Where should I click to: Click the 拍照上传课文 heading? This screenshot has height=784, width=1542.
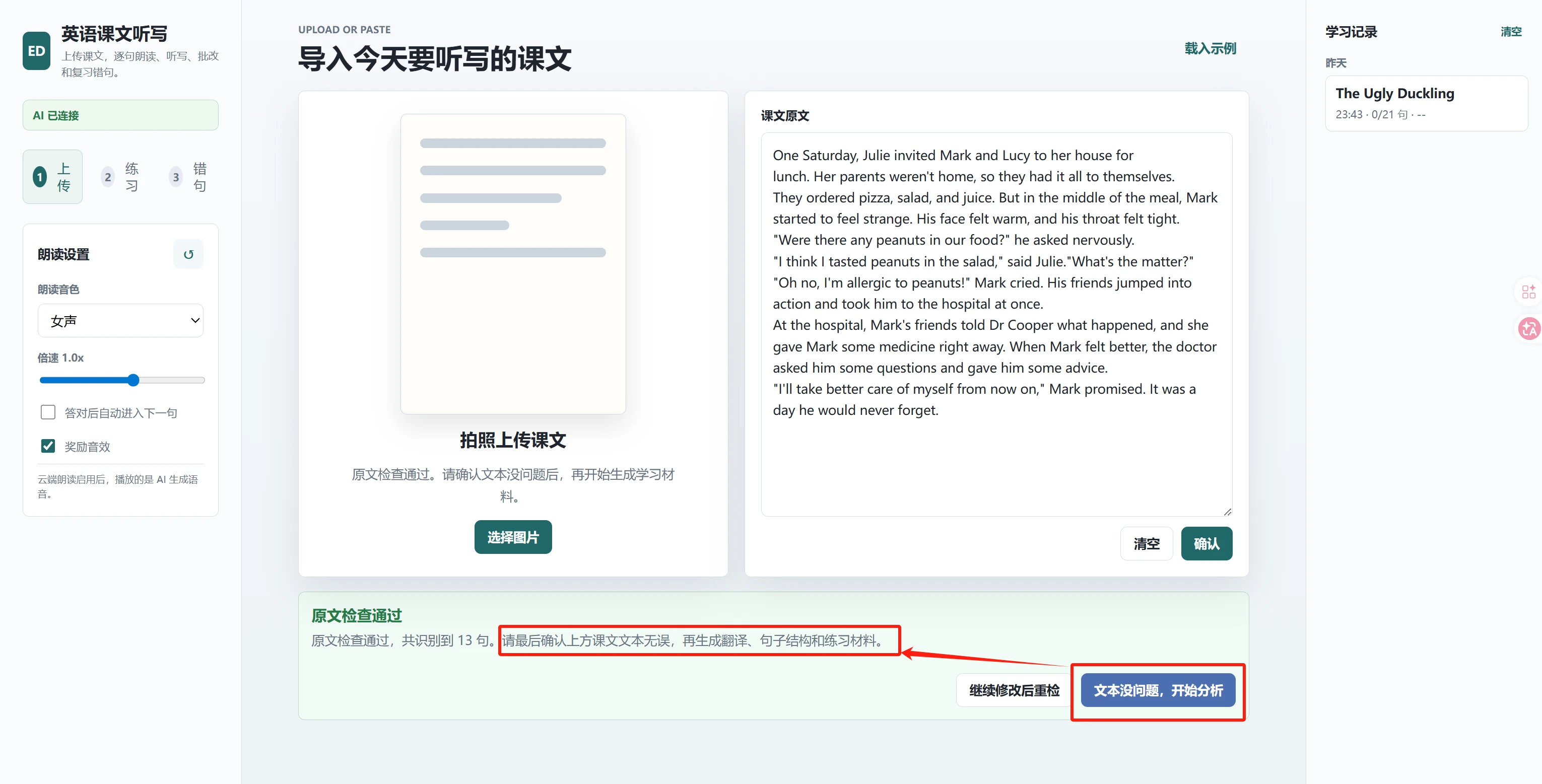[513, 440]
